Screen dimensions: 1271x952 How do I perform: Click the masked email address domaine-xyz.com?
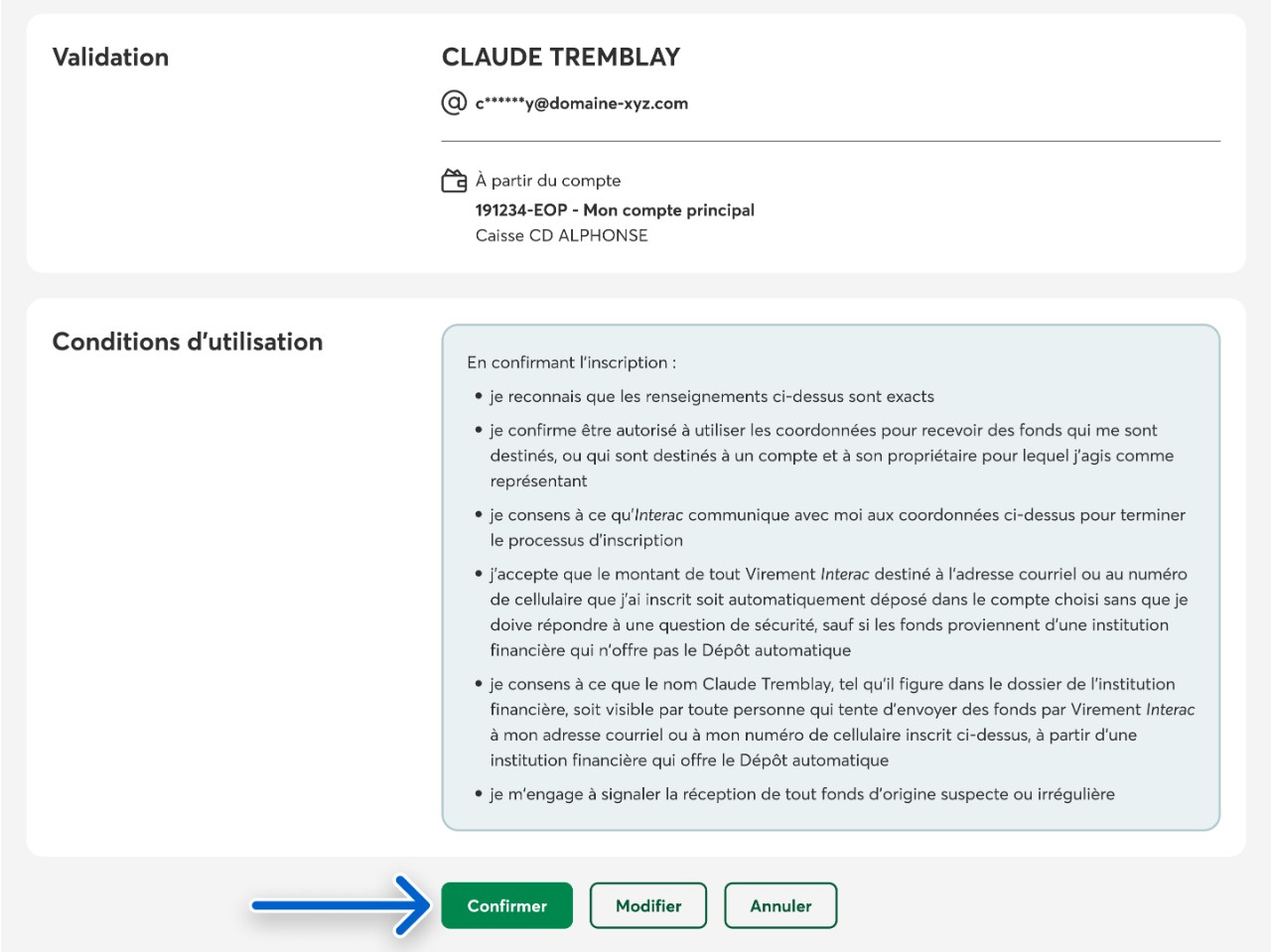tap(582, 103)
